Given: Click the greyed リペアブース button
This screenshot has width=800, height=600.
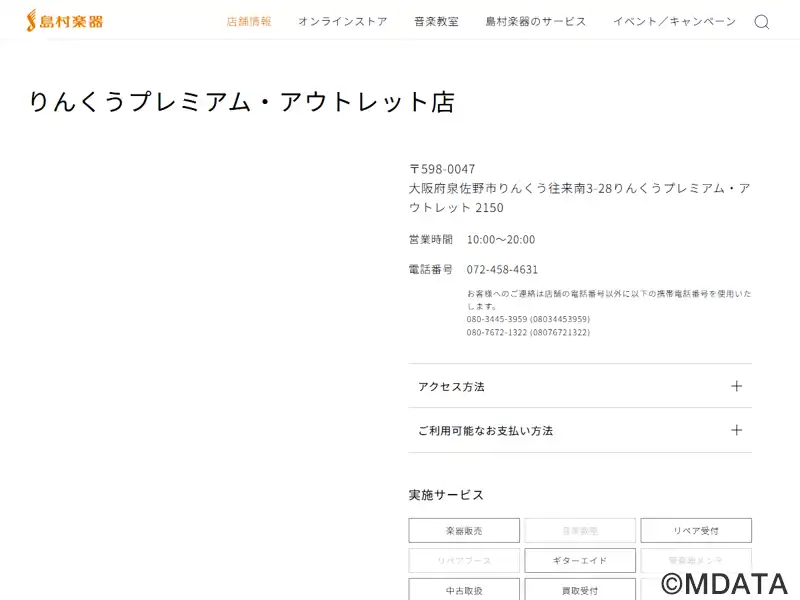Looking at the screenshot, I should pos(464,561).
